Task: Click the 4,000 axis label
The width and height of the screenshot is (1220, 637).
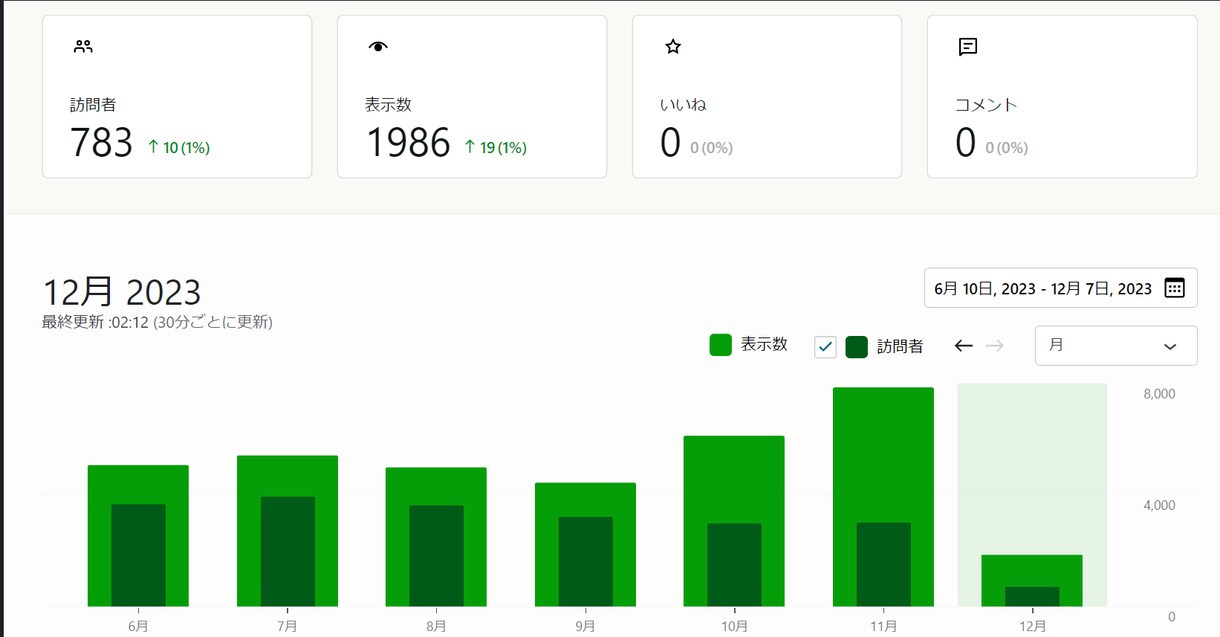Action: pos(1159,505)
